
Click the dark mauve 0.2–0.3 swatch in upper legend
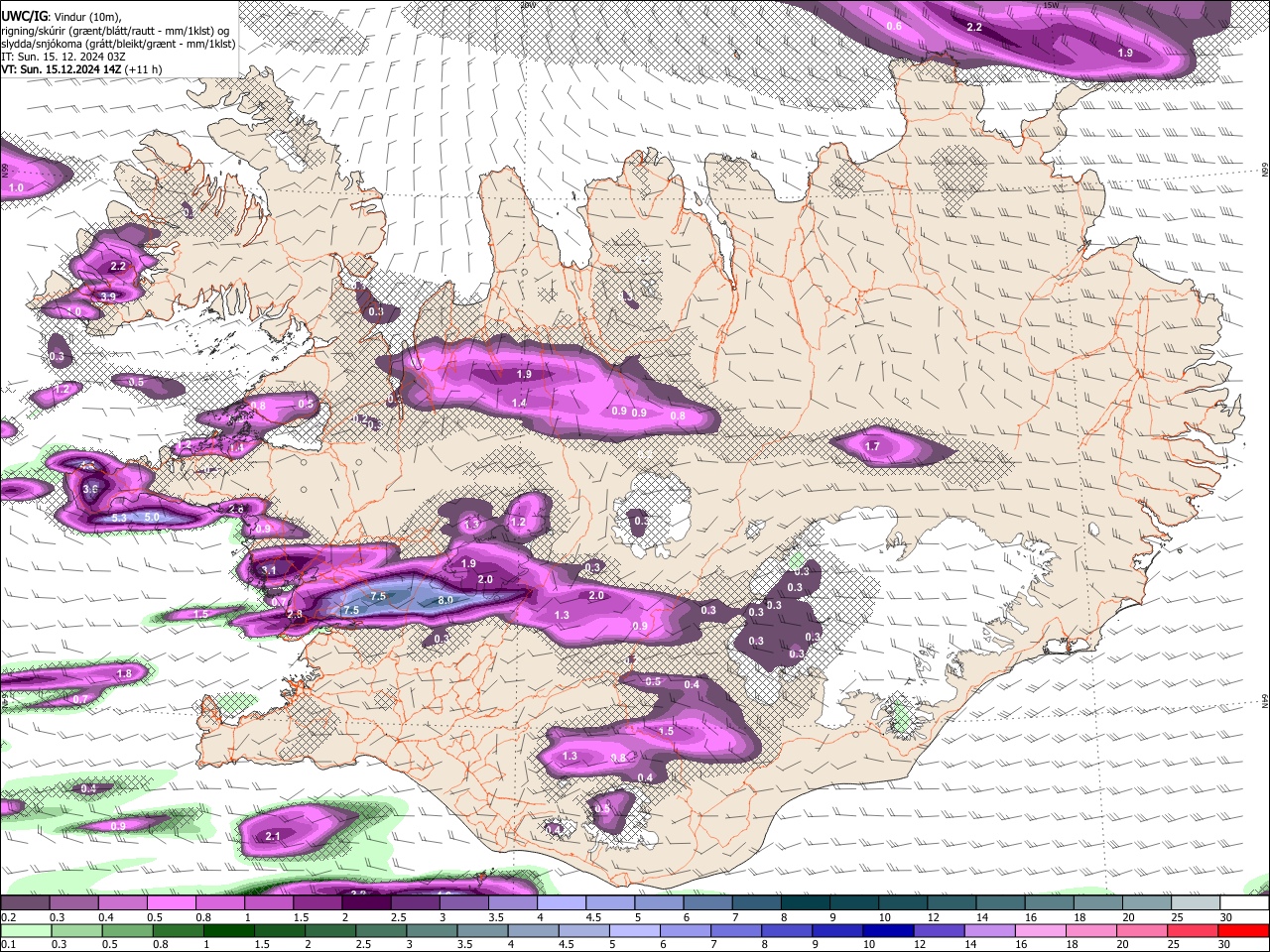25,903
